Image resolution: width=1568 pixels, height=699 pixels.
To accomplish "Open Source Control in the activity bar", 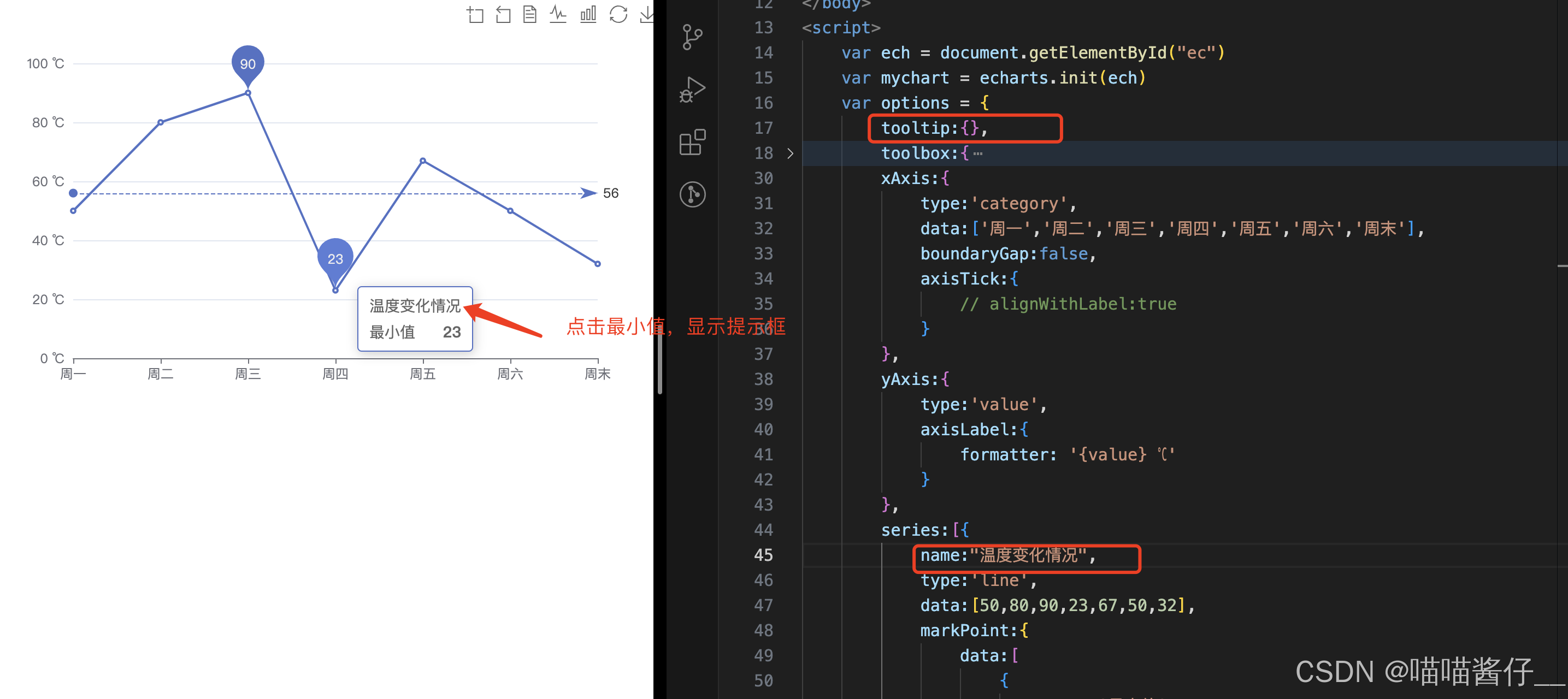I will click(x=692, y=37).
